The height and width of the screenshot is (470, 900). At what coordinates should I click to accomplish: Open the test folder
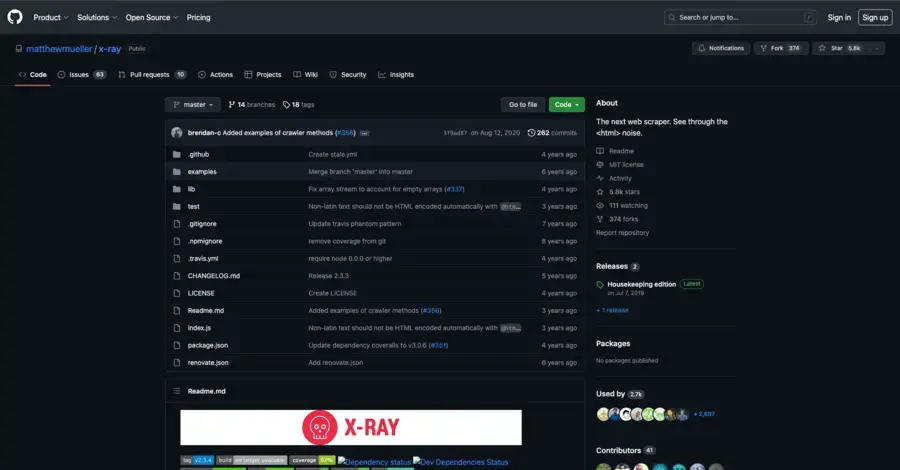tap(193, 207)
